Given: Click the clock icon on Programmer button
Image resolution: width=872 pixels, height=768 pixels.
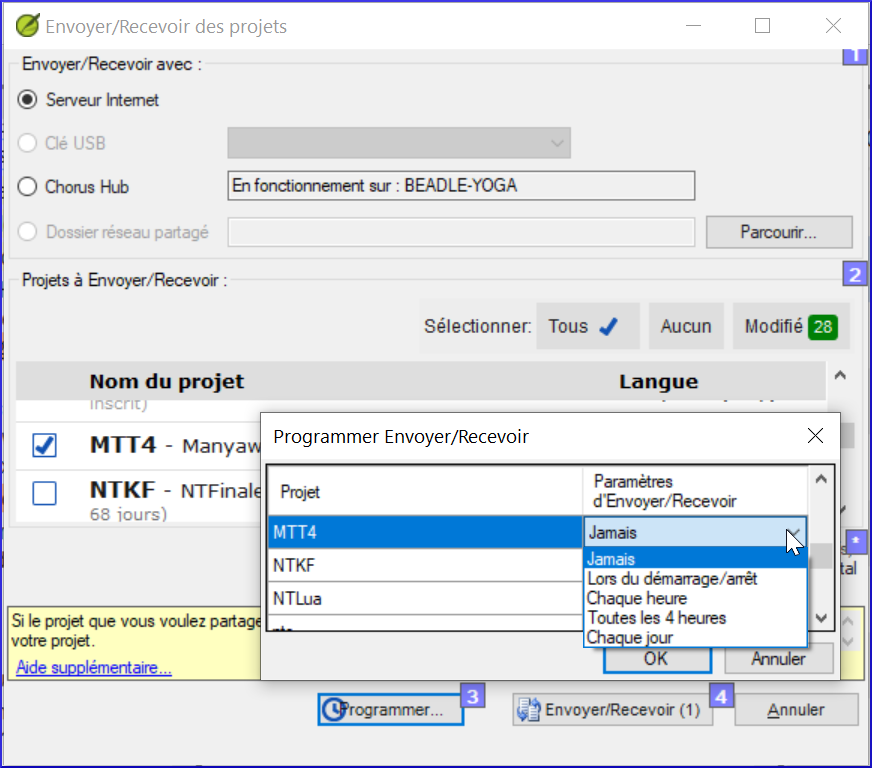Looking at the screenshot, I should (x=333, y=710).
